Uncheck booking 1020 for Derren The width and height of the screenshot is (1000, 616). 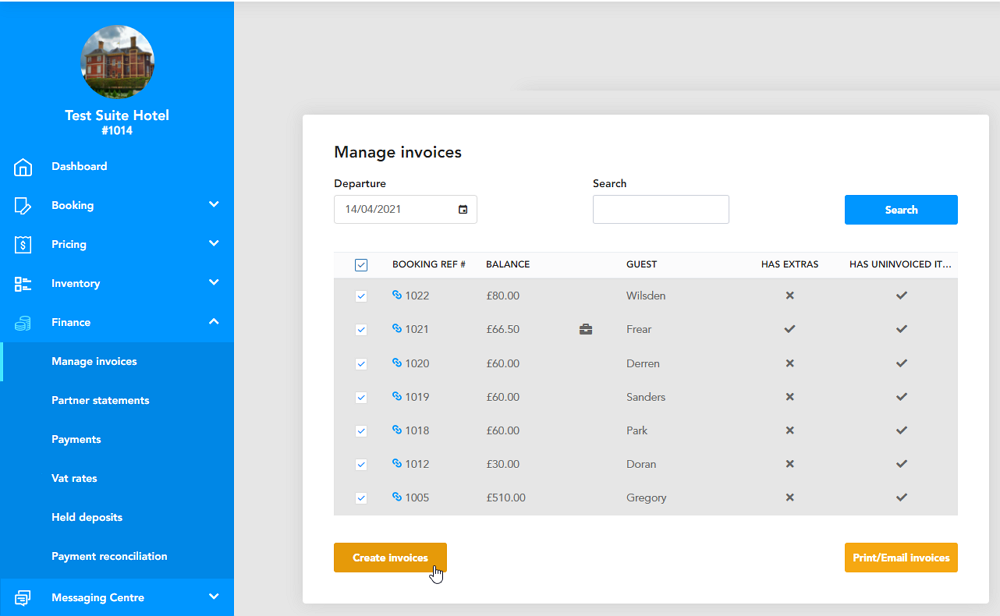pyautogui.click(x=361, y=364)
